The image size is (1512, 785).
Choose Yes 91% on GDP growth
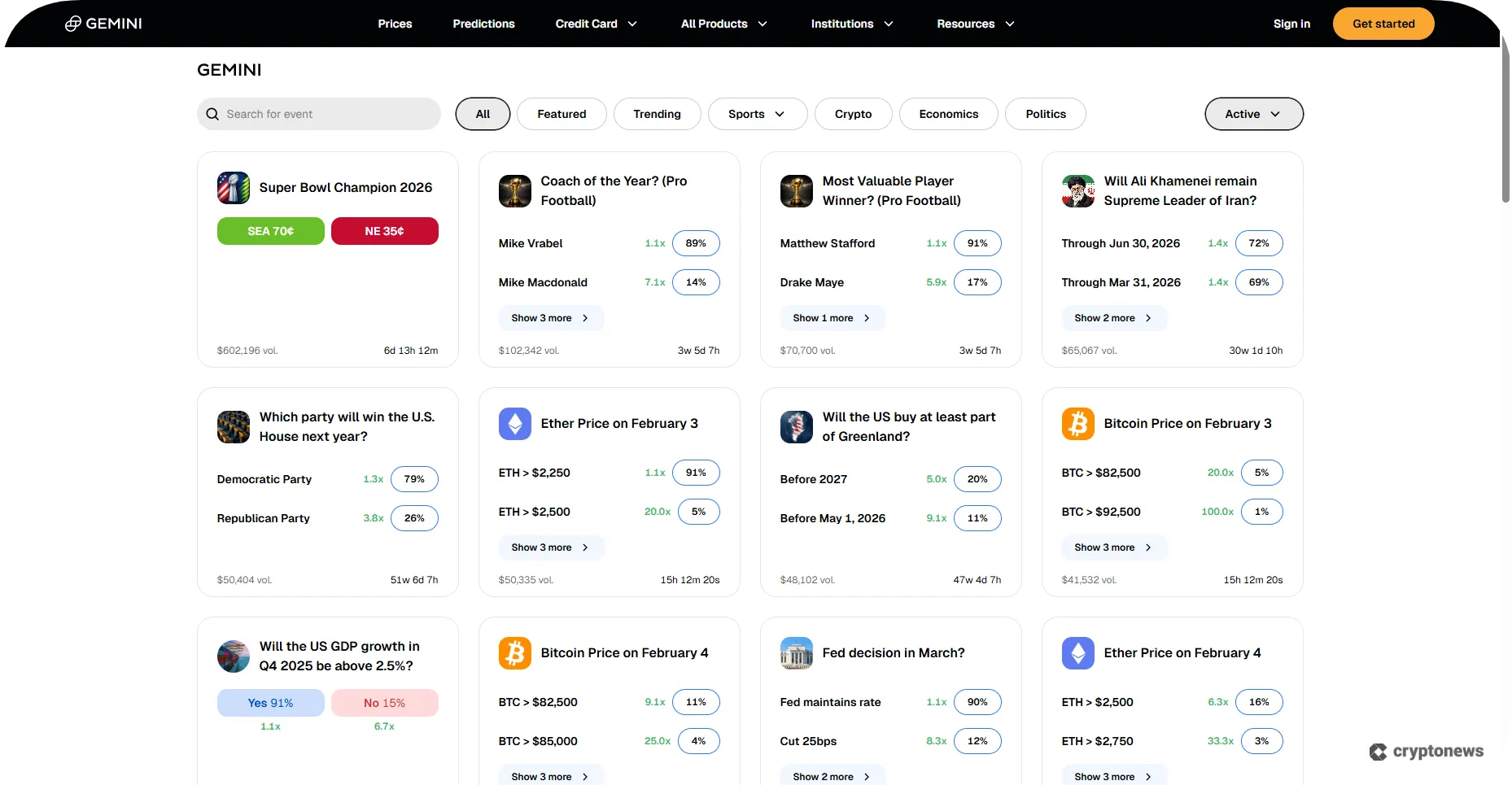tap(271, 703)
